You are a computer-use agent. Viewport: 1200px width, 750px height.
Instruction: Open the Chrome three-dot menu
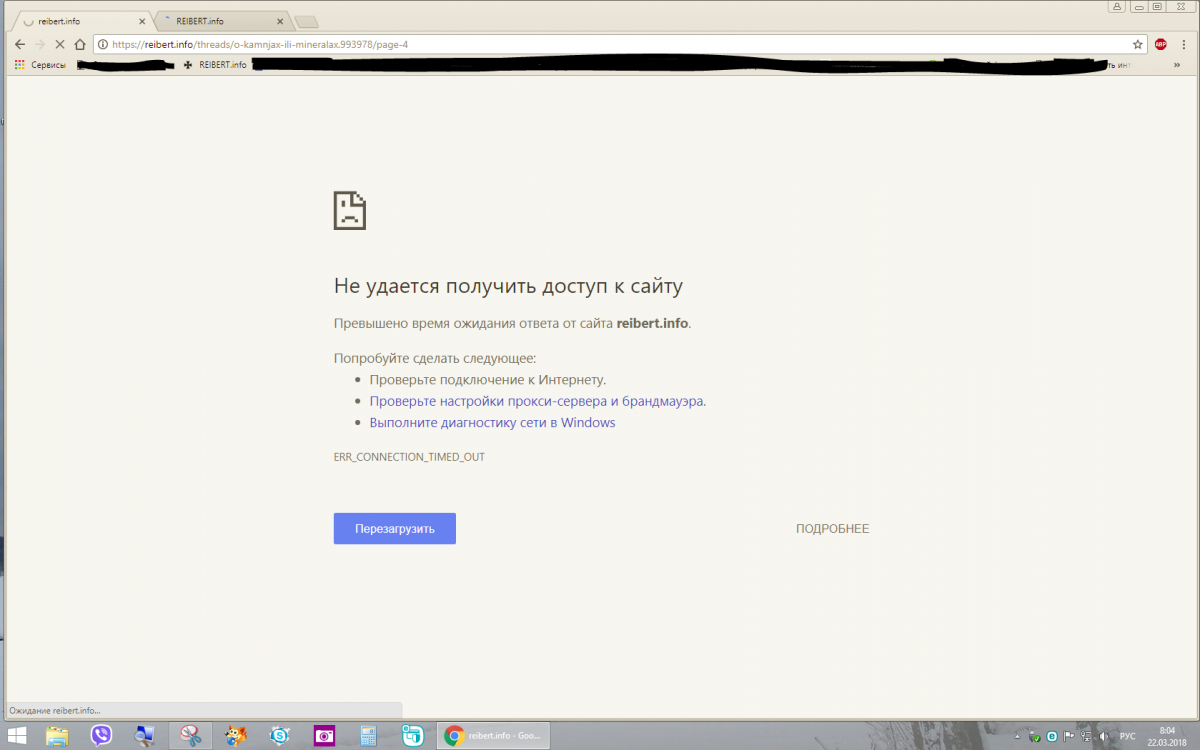tap(1183, 44)
